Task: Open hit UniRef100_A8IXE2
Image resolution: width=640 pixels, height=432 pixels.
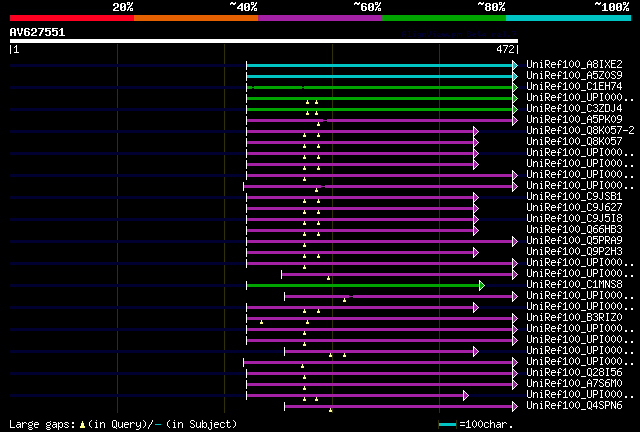Action: point(574,64)
